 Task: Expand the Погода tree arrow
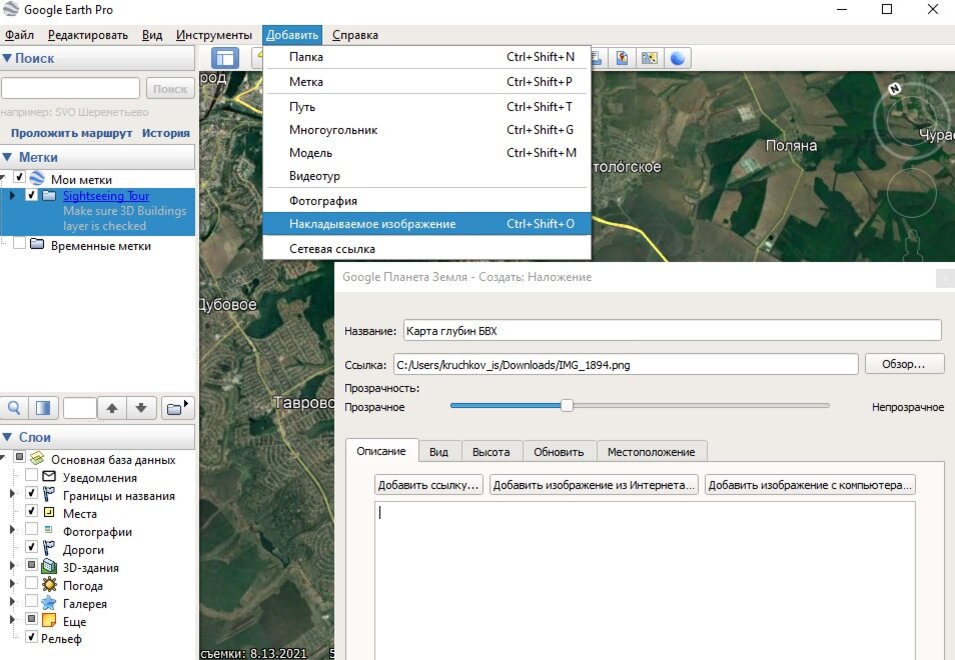point(12,583)
